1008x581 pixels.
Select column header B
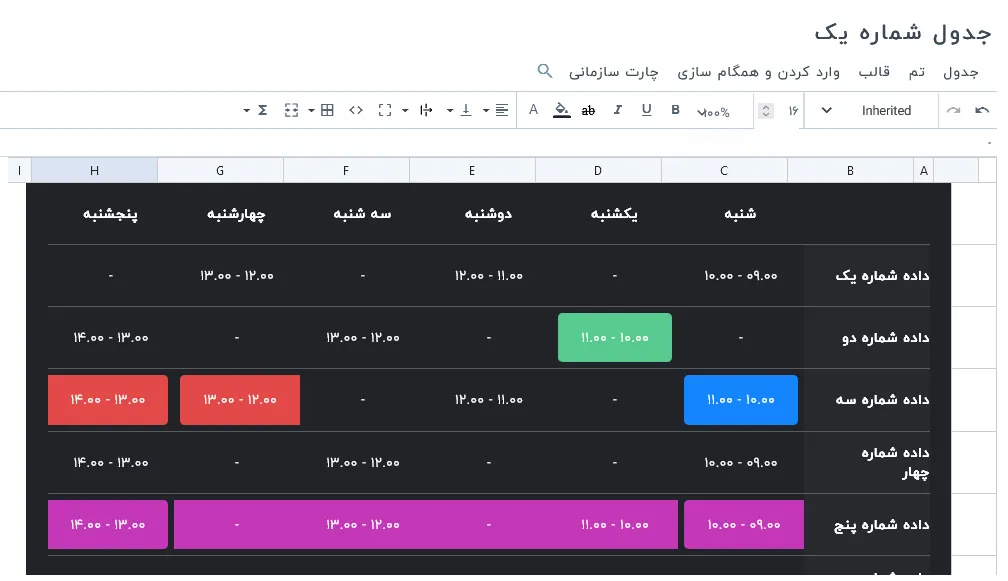pos(850,170)
